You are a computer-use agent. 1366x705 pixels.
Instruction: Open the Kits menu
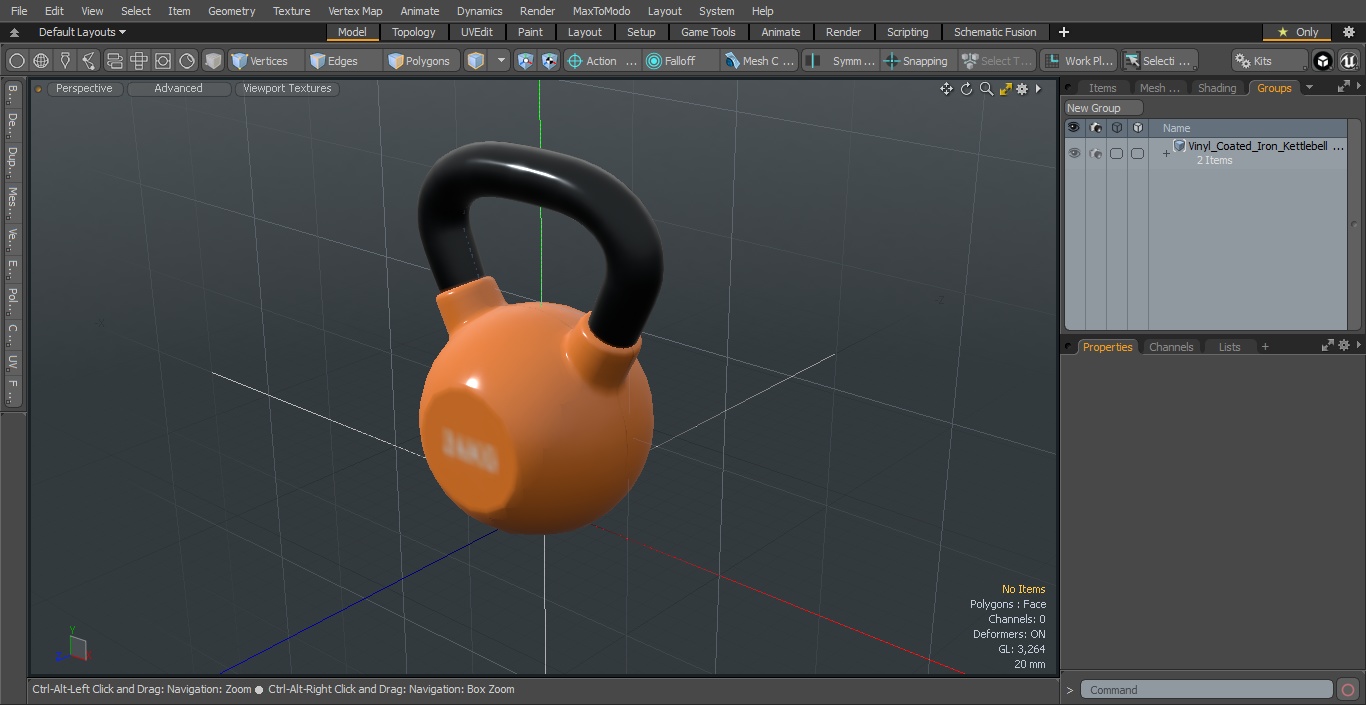[1269, 61]
